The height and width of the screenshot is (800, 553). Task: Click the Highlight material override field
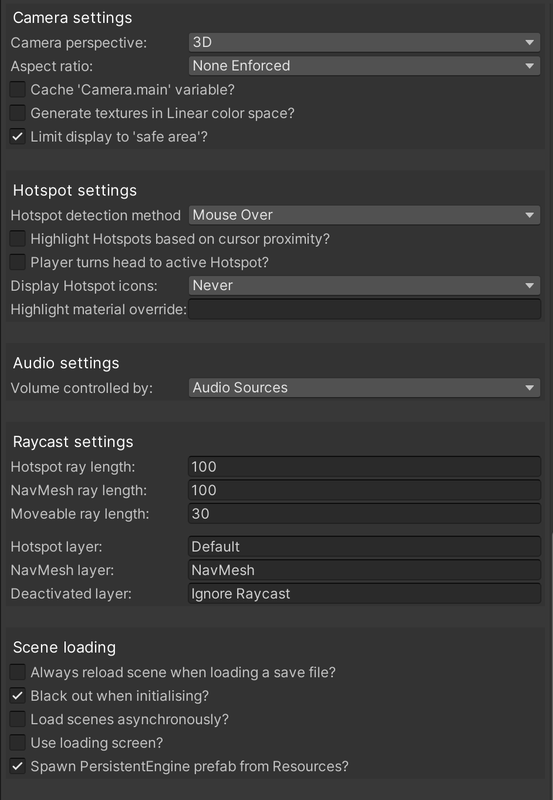[x=364, y=309]
